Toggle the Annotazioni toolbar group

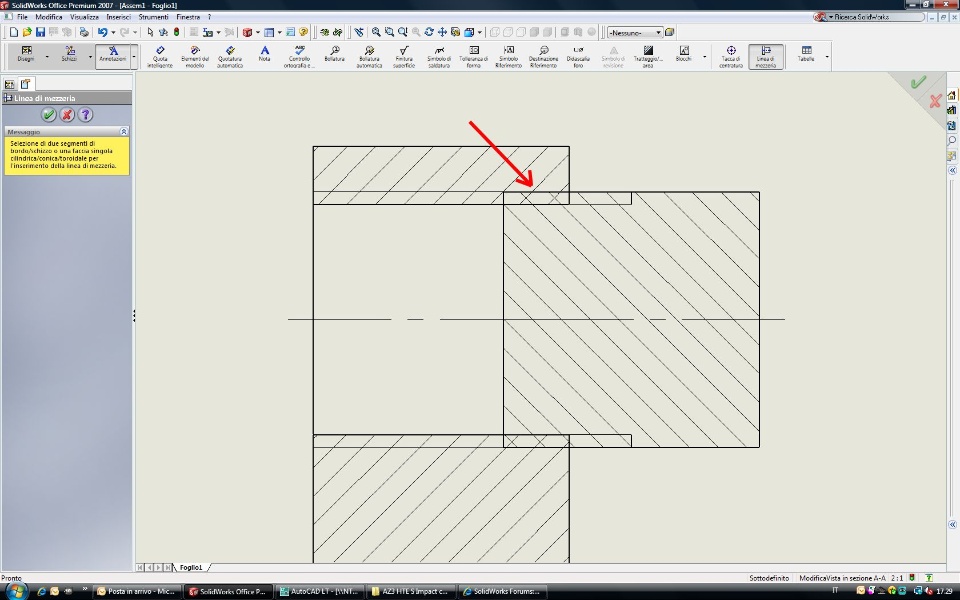(113, 55)
